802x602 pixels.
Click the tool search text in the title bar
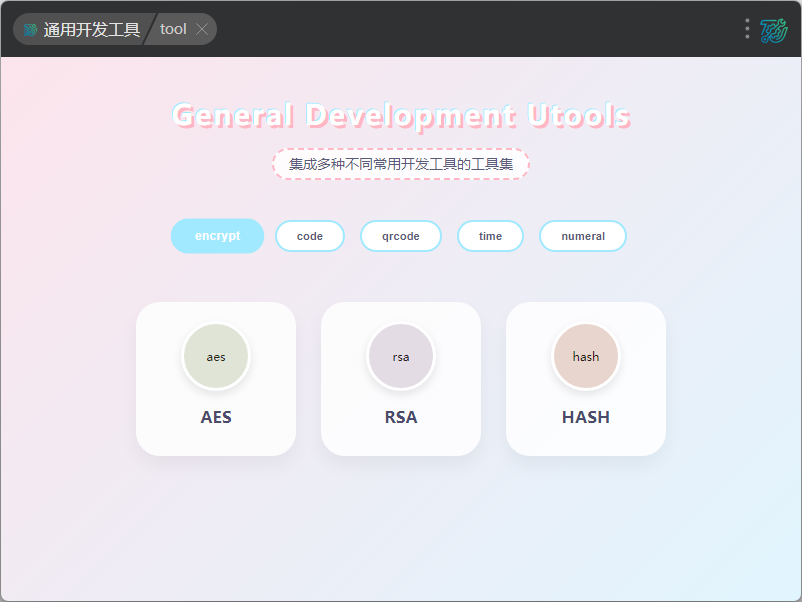[x=173, y=29]
